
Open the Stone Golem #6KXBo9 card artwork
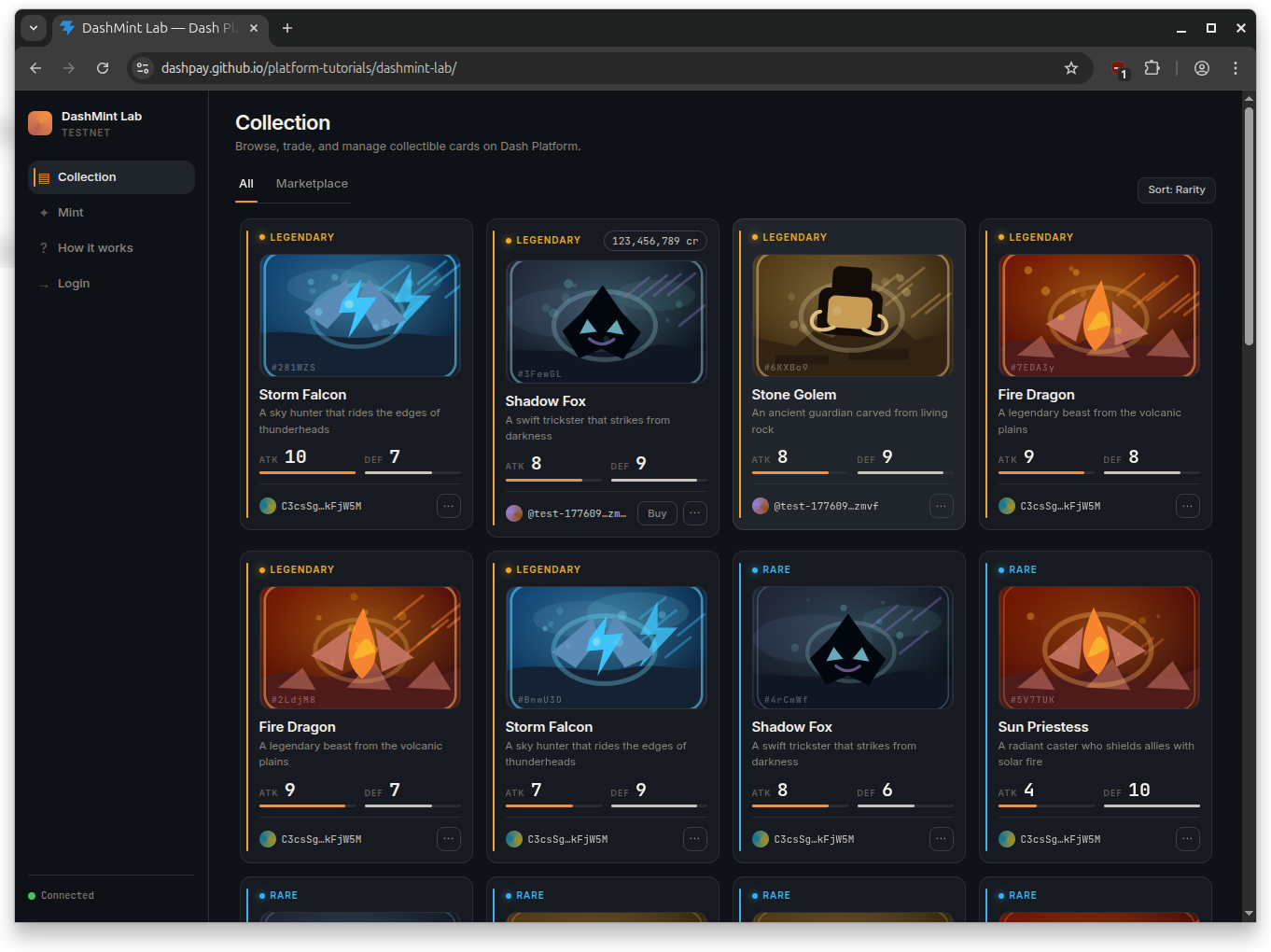coord(853,315)
